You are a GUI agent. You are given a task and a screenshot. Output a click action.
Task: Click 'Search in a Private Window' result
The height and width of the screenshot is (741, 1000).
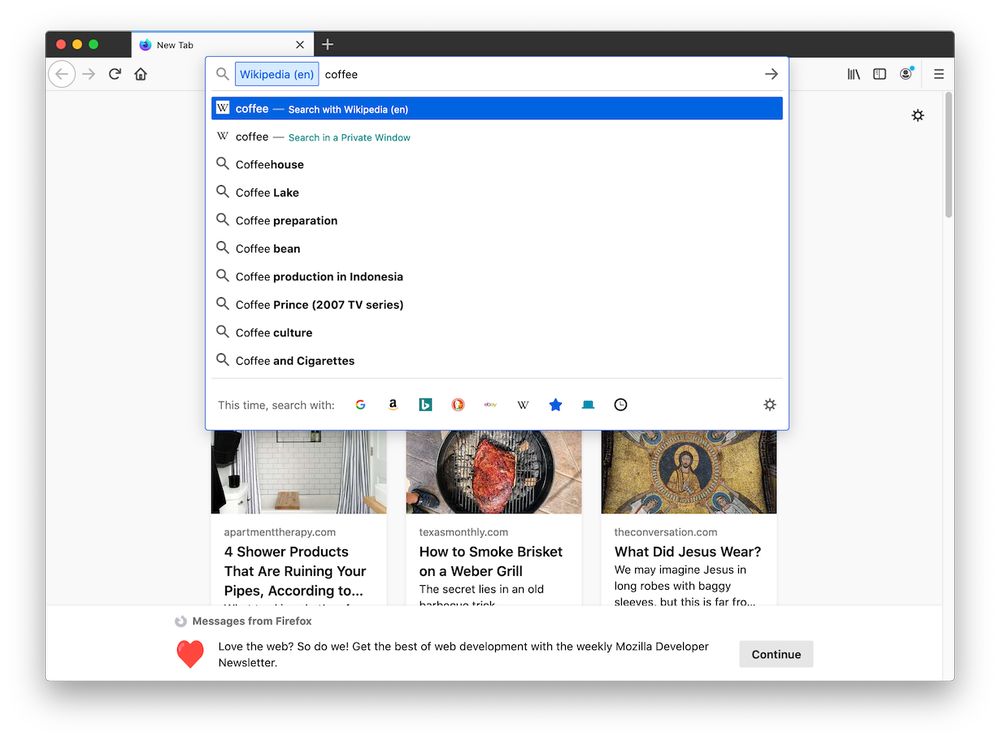point(349,137)
